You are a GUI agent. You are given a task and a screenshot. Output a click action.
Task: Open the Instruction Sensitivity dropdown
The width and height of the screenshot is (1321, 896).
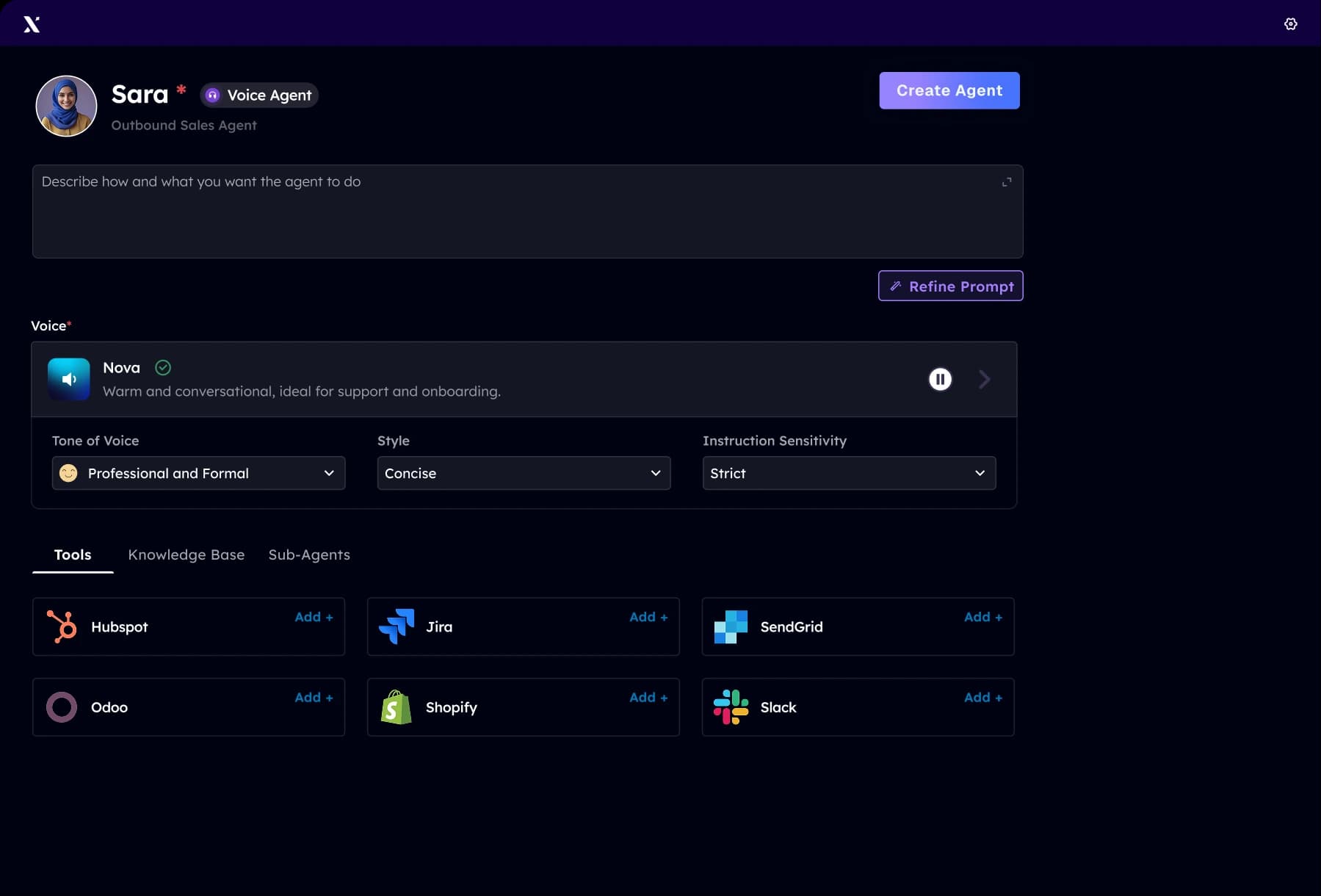(848, 473)
